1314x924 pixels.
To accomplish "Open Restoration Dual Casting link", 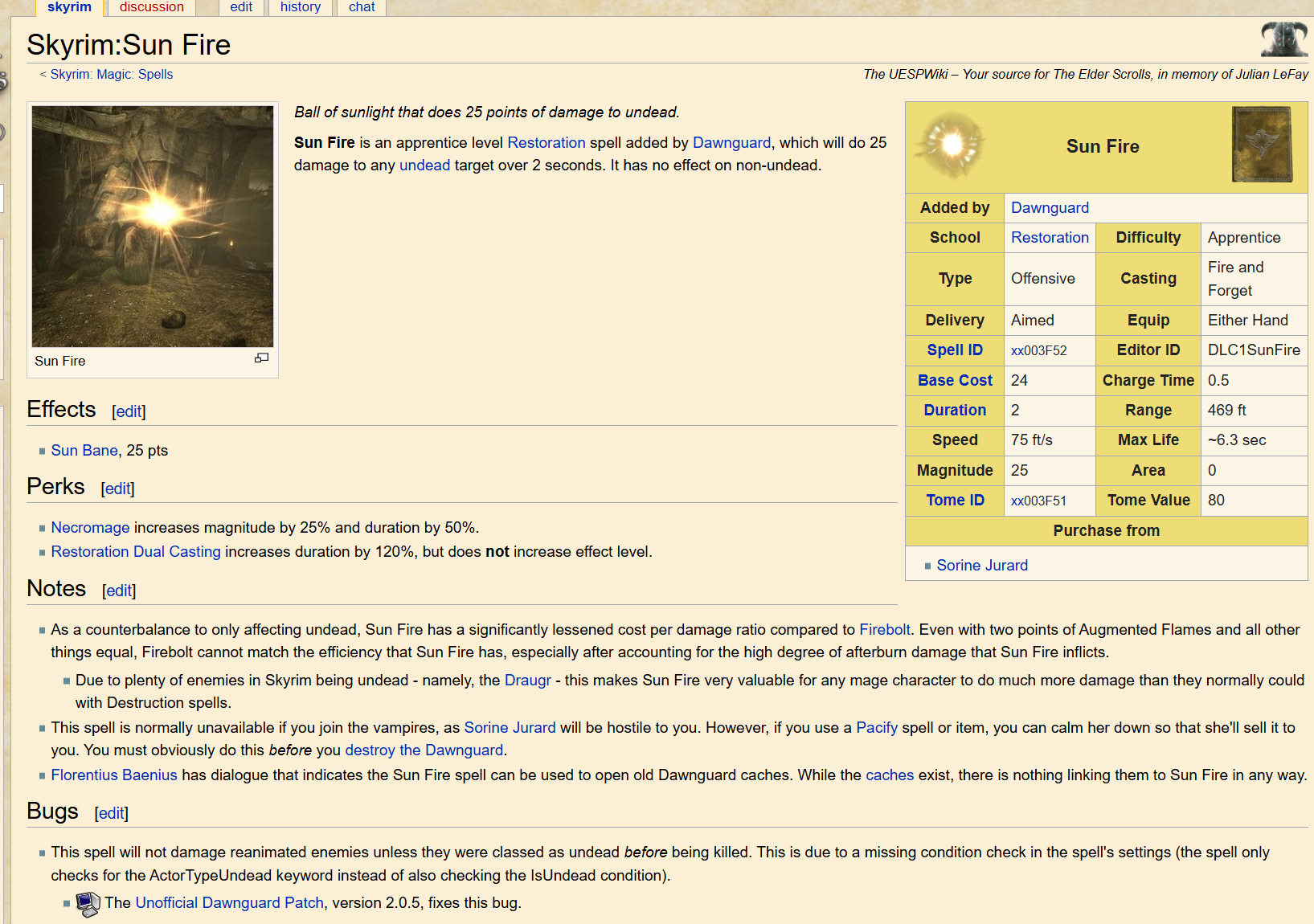I will point(136,552).
